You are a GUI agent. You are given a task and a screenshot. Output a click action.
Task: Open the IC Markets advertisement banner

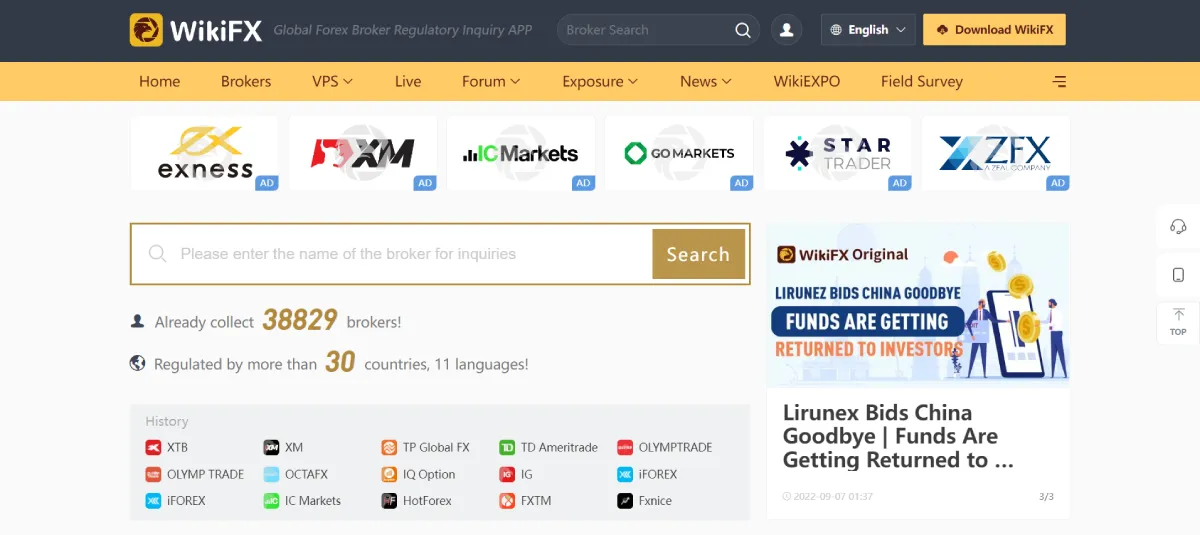521,153
